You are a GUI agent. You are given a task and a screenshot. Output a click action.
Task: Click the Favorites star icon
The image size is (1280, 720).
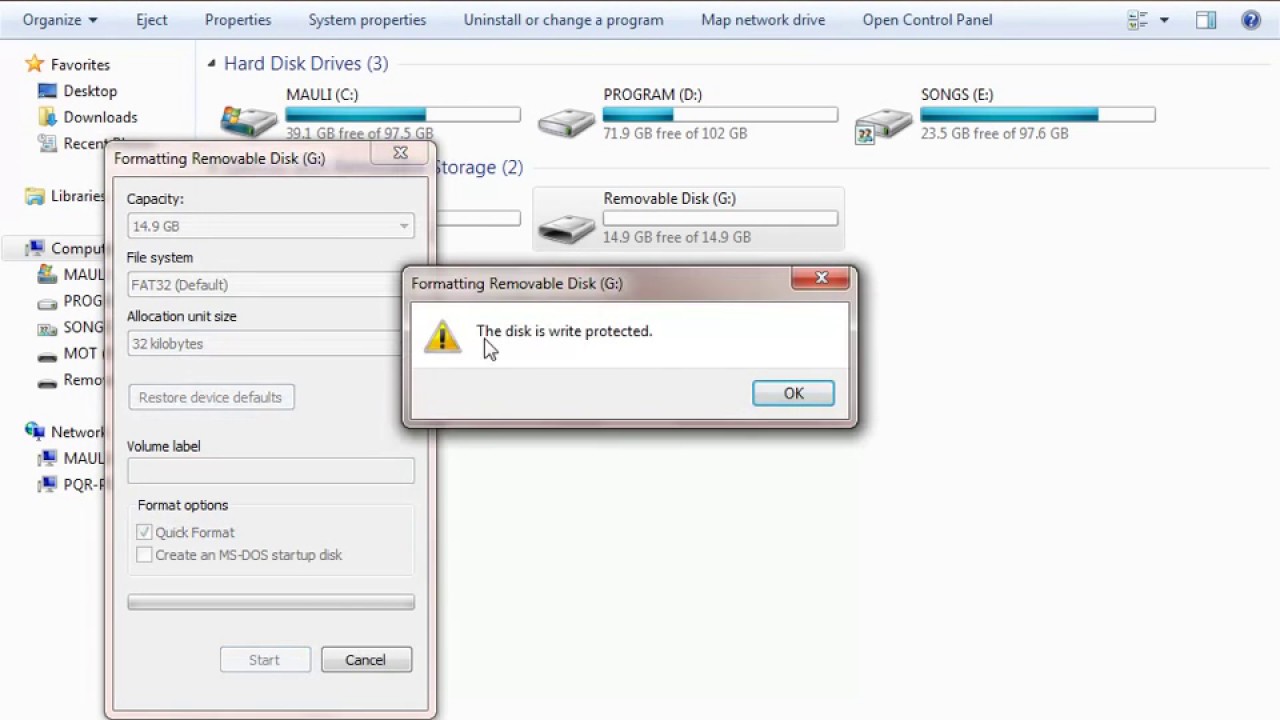tap(35, 64)
